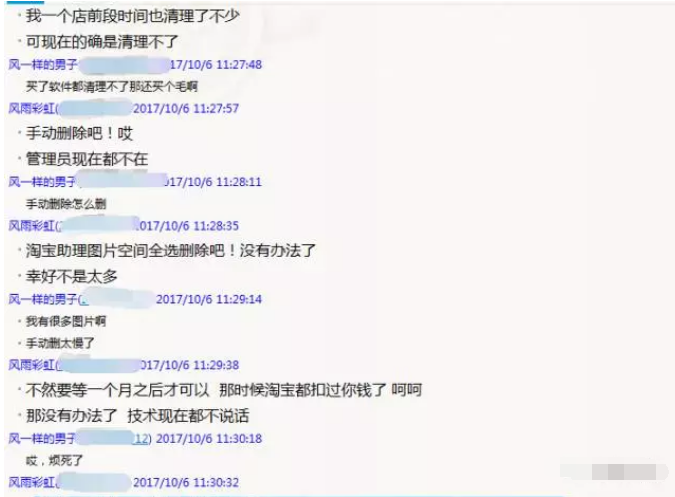This screenshot has width=675, height=497.
Task: Select message 我有很多图片啊
Action: pyautogui.click(x=66, y=321)
